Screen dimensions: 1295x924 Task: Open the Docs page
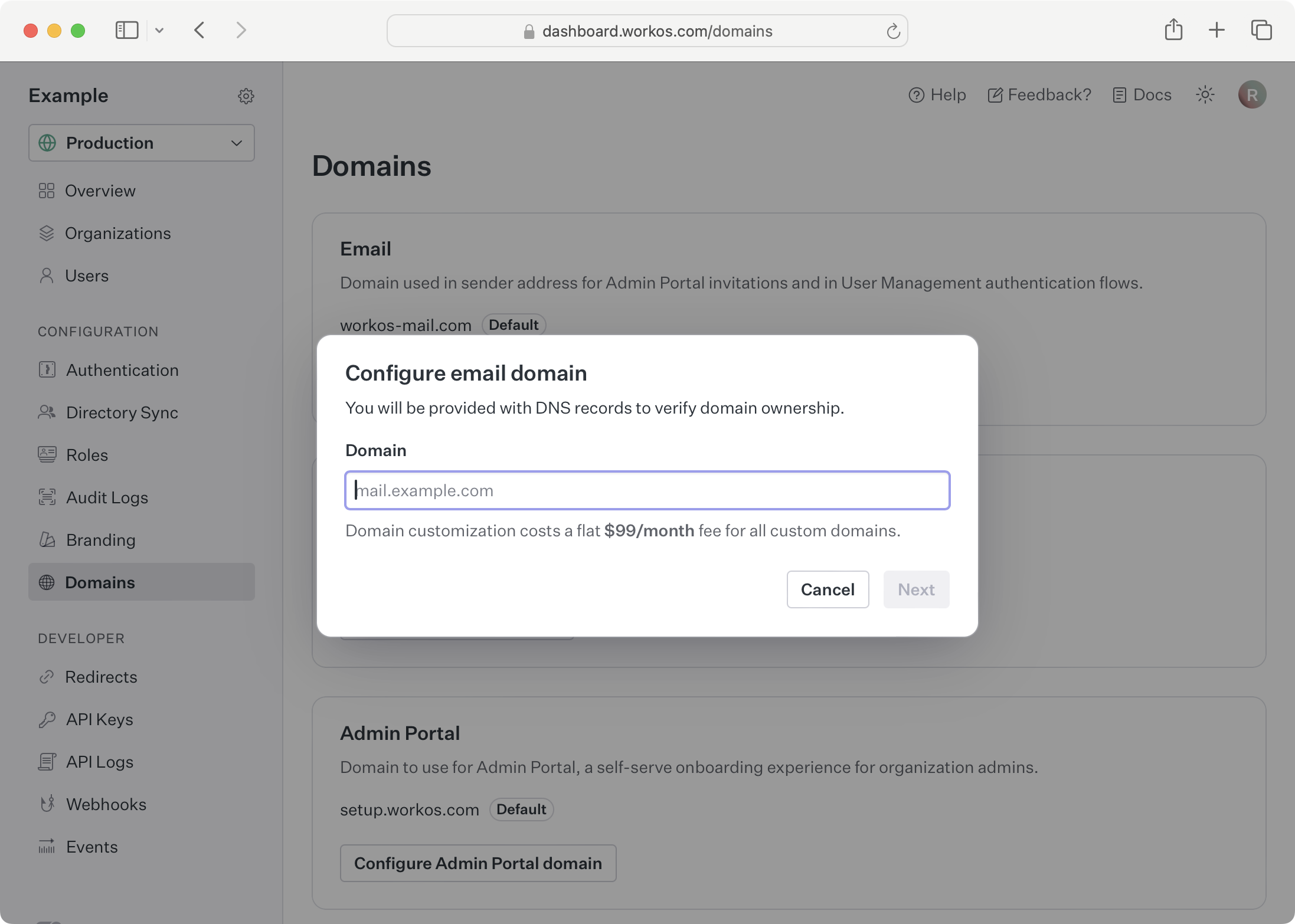[1142, 95]
